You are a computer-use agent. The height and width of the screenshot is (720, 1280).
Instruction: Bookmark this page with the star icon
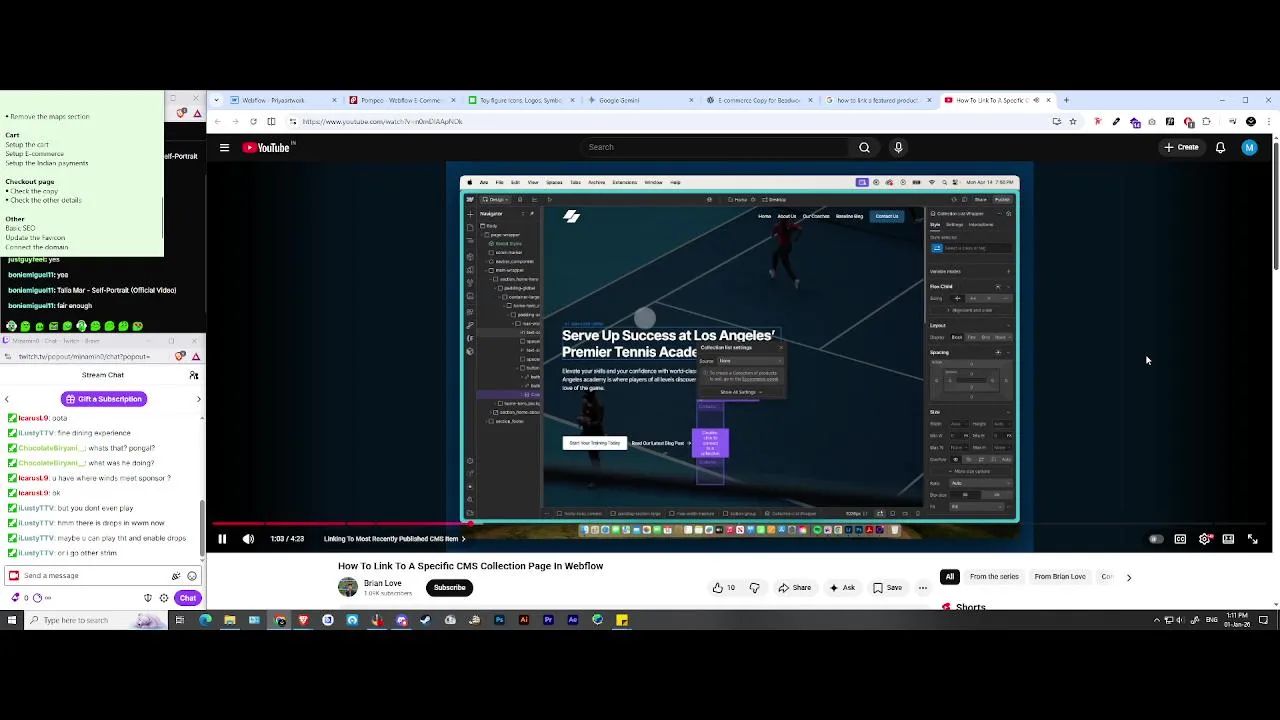point(1073,121)
